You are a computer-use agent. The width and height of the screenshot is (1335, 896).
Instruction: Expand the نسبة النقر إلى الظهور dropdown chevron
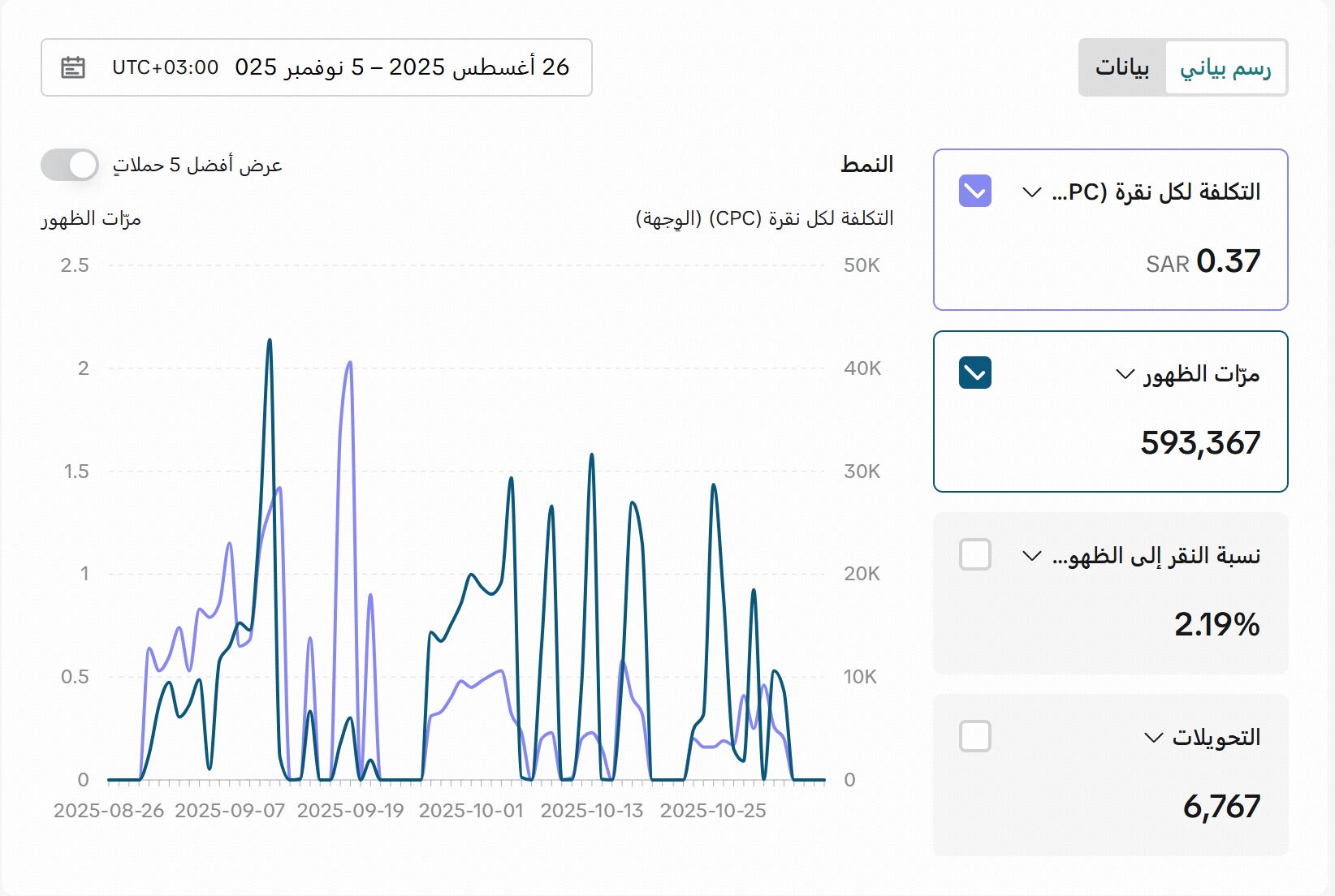[x=1031, y=556]
